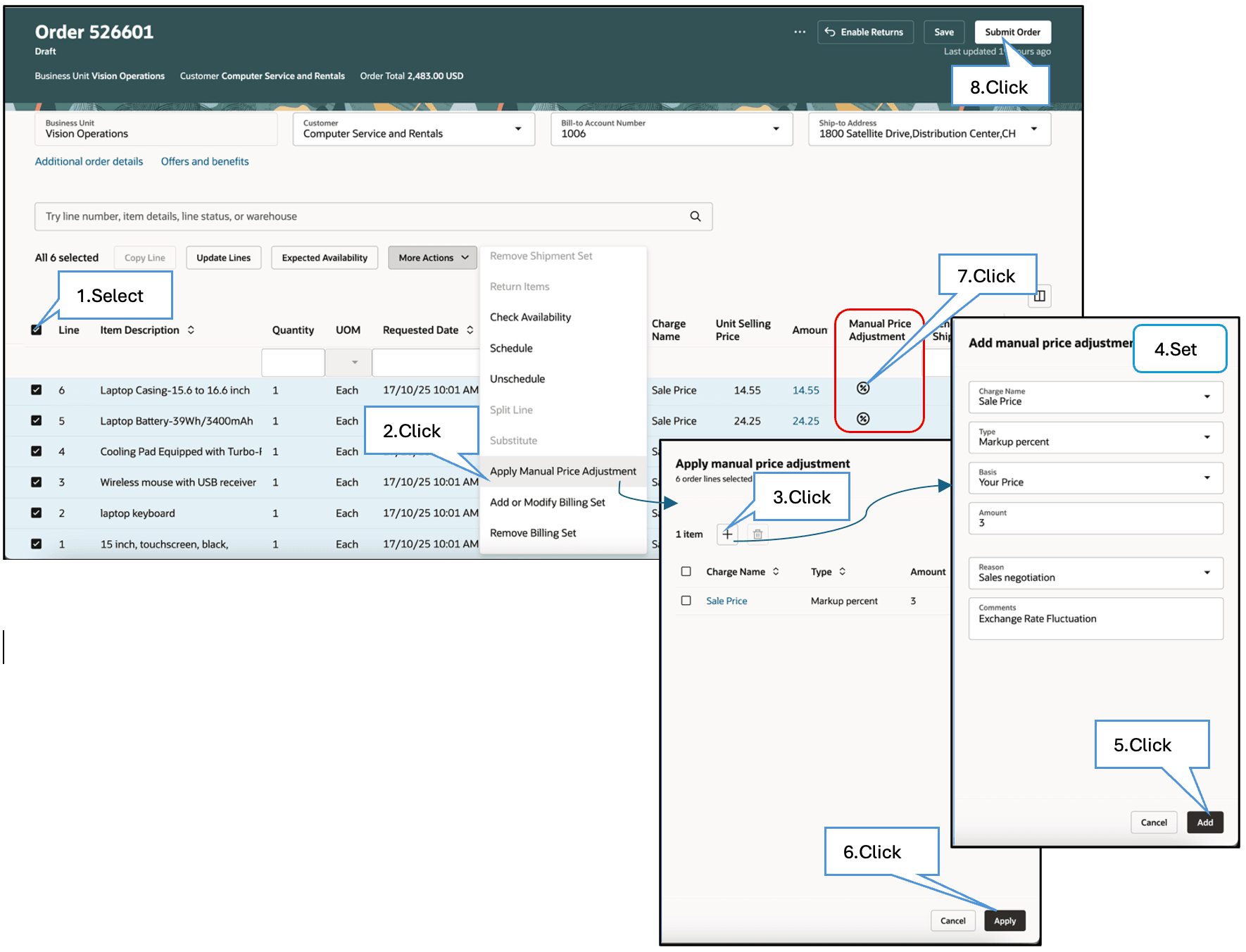Open the Type dropdown showing Markup percent

(x=1095, y=437)
